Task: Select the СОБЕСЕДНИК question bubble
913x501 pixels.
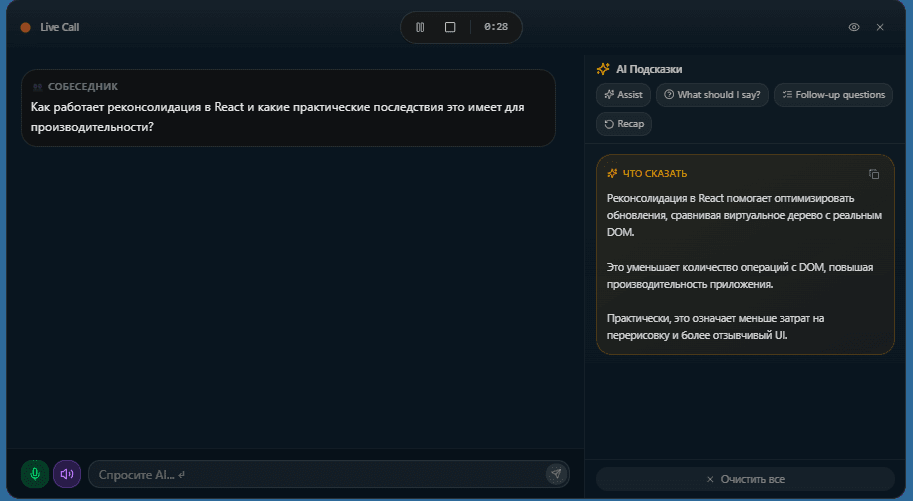Action: click(x=288, y=108)
